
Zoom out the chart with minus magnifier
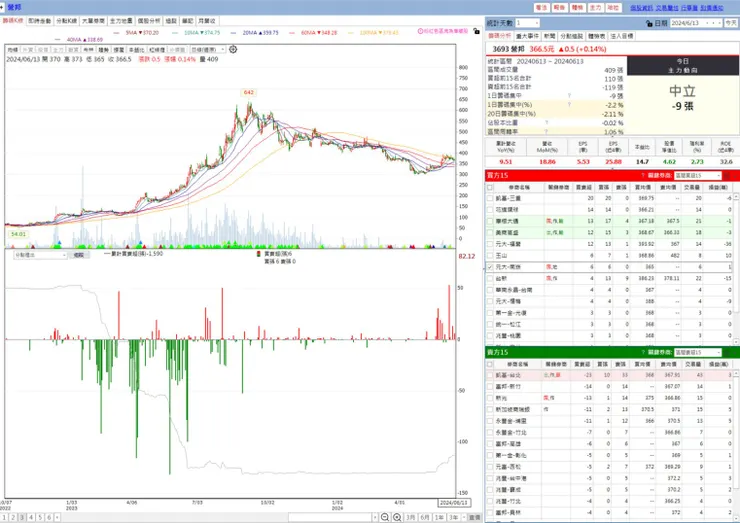[x=385, y=517]
